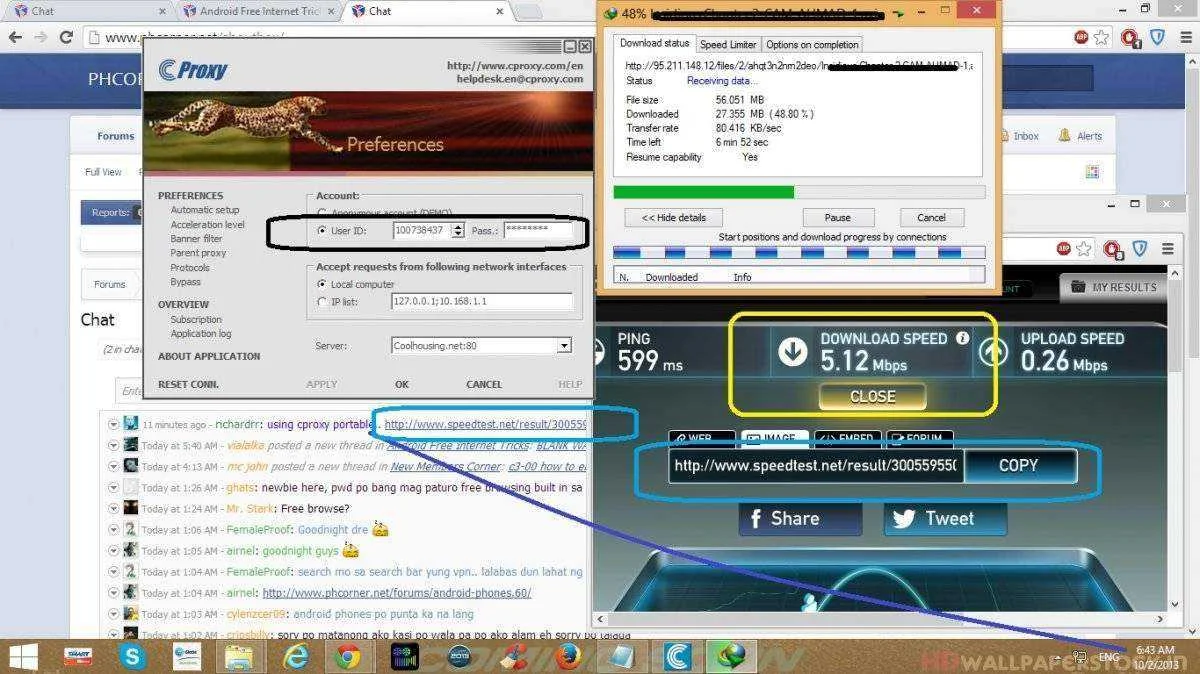1200x674 pixels.
Task: Open the options arrow for cylenzcer09's message
Action: [x=114, y=613]
